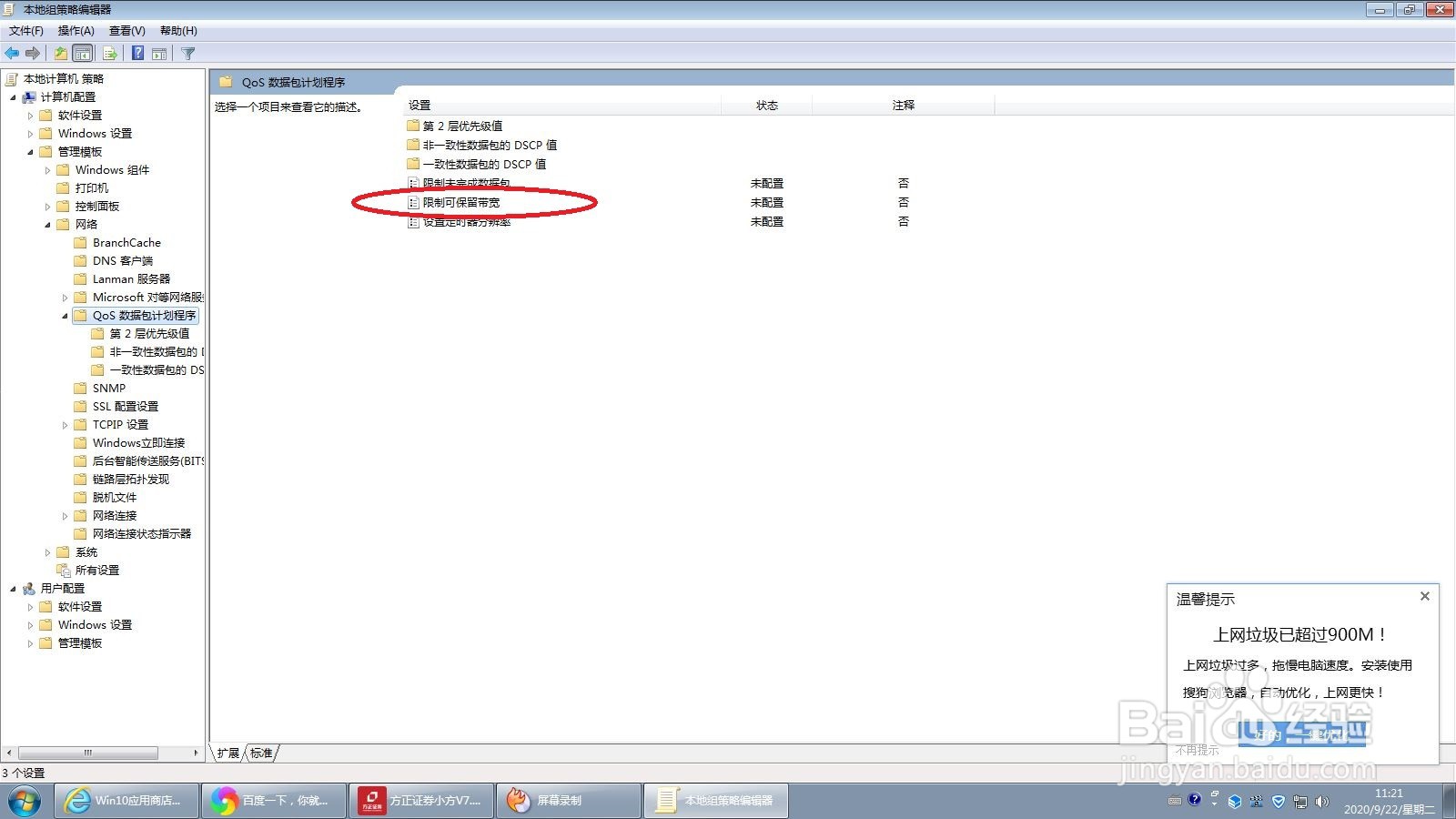Select 脱机文件 in the tree
Viewport: 1456px width, 819px height.
click(x=115, y=498)
